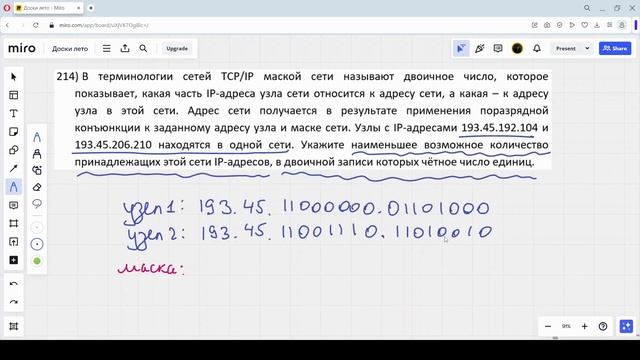Viewport: 640px width, 360px height.
Task: Select the cursor Select tool
Action: 13,77
